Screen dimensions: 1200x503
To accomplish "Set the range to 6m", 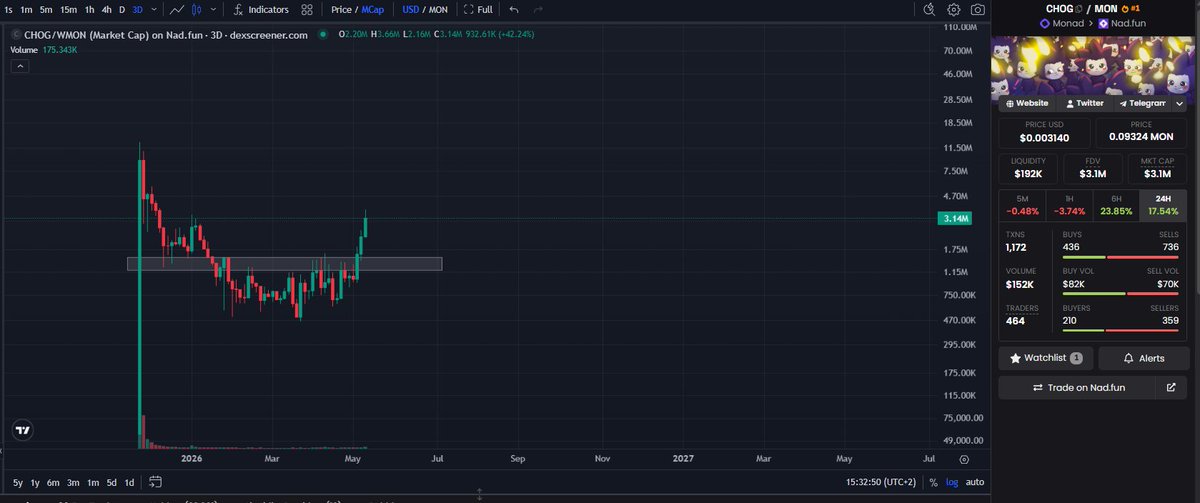I will [54, 482].
